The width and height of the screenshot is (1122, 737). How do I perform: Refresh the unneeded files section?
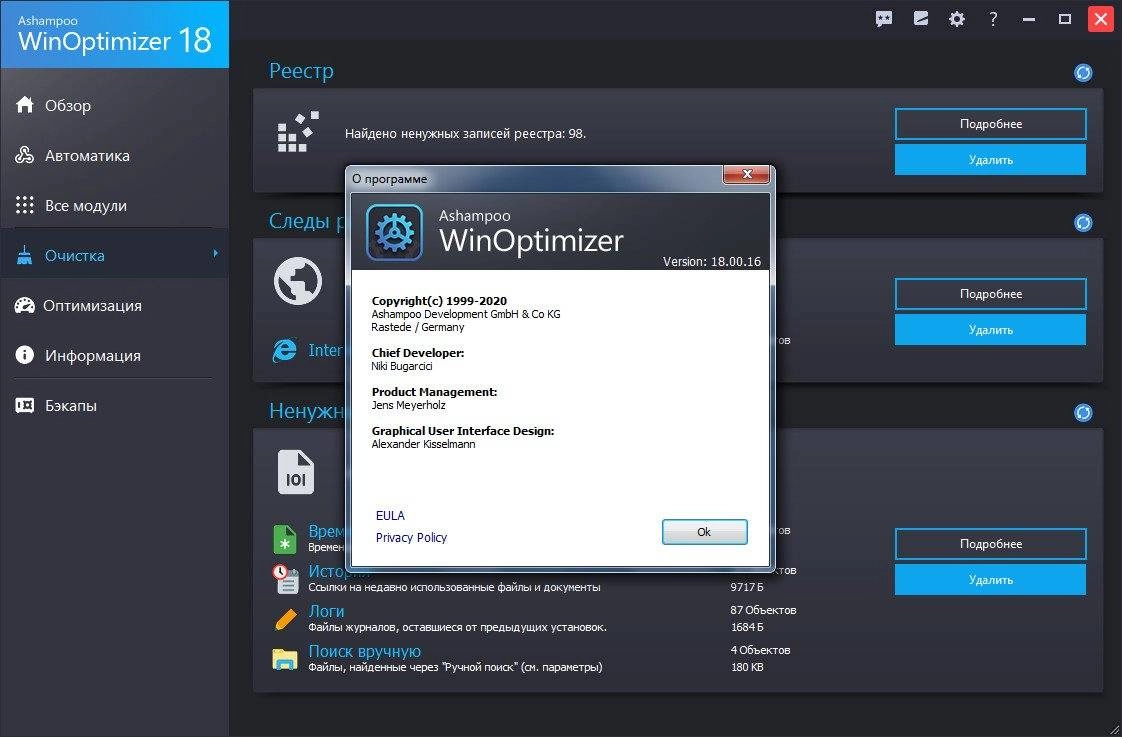(x=1083, y=413)
